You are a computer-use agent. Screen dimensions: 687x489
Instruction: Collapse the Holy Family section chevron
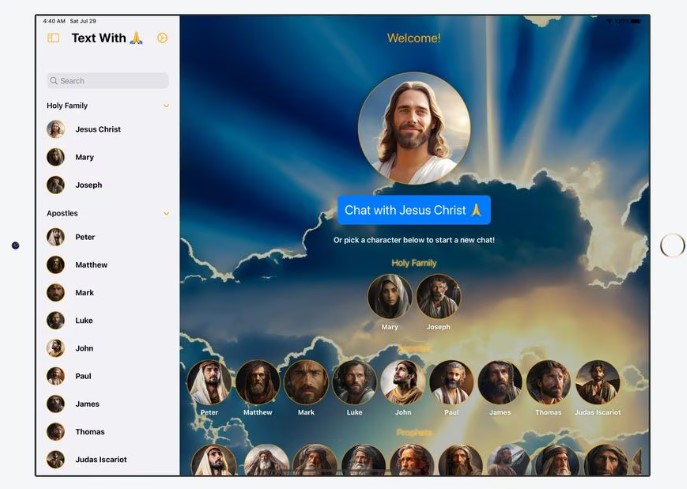(166, 105)
